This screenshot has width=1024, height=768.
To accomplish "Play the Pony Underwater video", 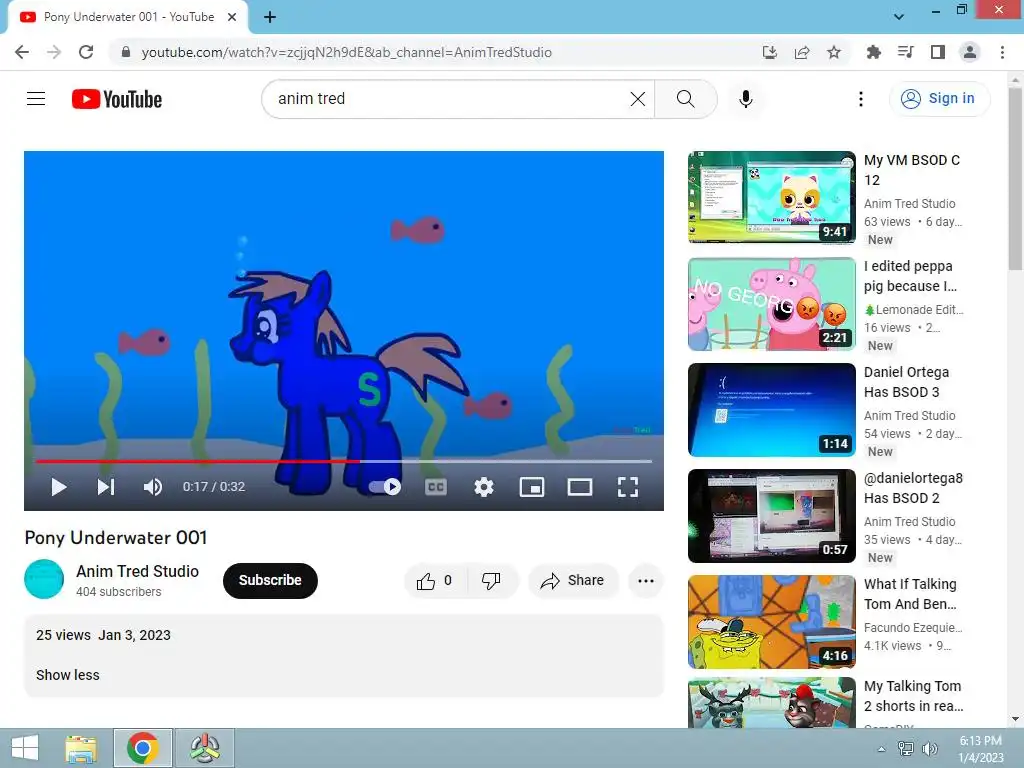I will [59, 487].
